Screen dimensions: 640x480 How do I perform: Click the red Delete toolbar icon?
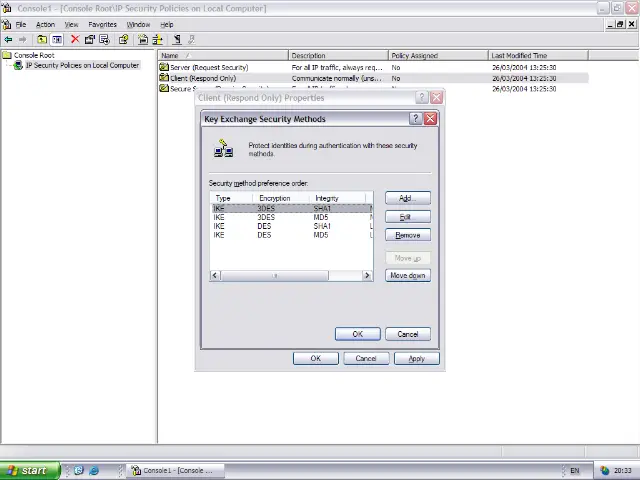[74, 40]
